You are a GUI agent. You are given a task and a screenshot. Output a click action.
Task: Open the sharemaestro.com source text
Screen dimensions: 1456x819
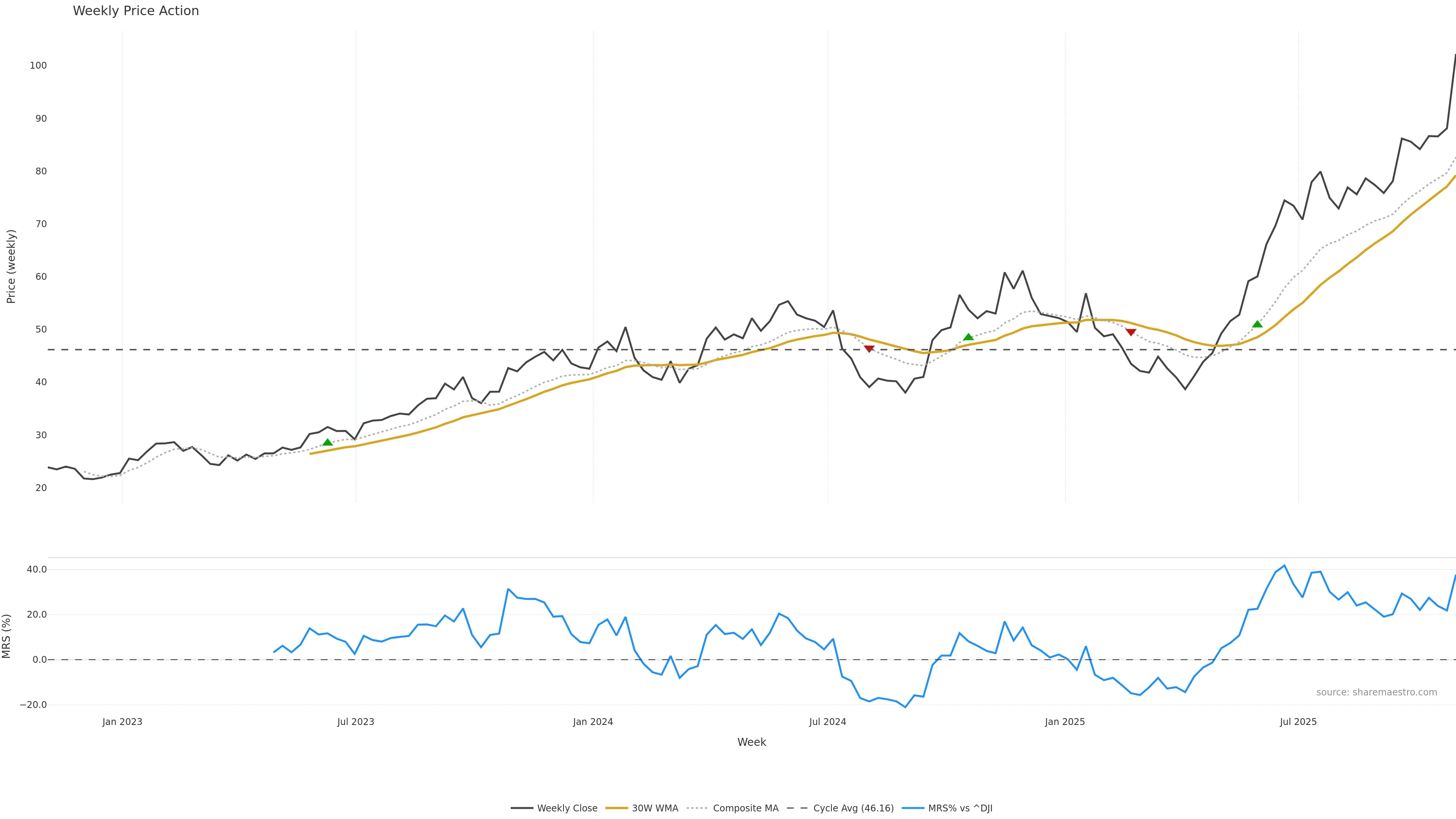[1376, 692]
